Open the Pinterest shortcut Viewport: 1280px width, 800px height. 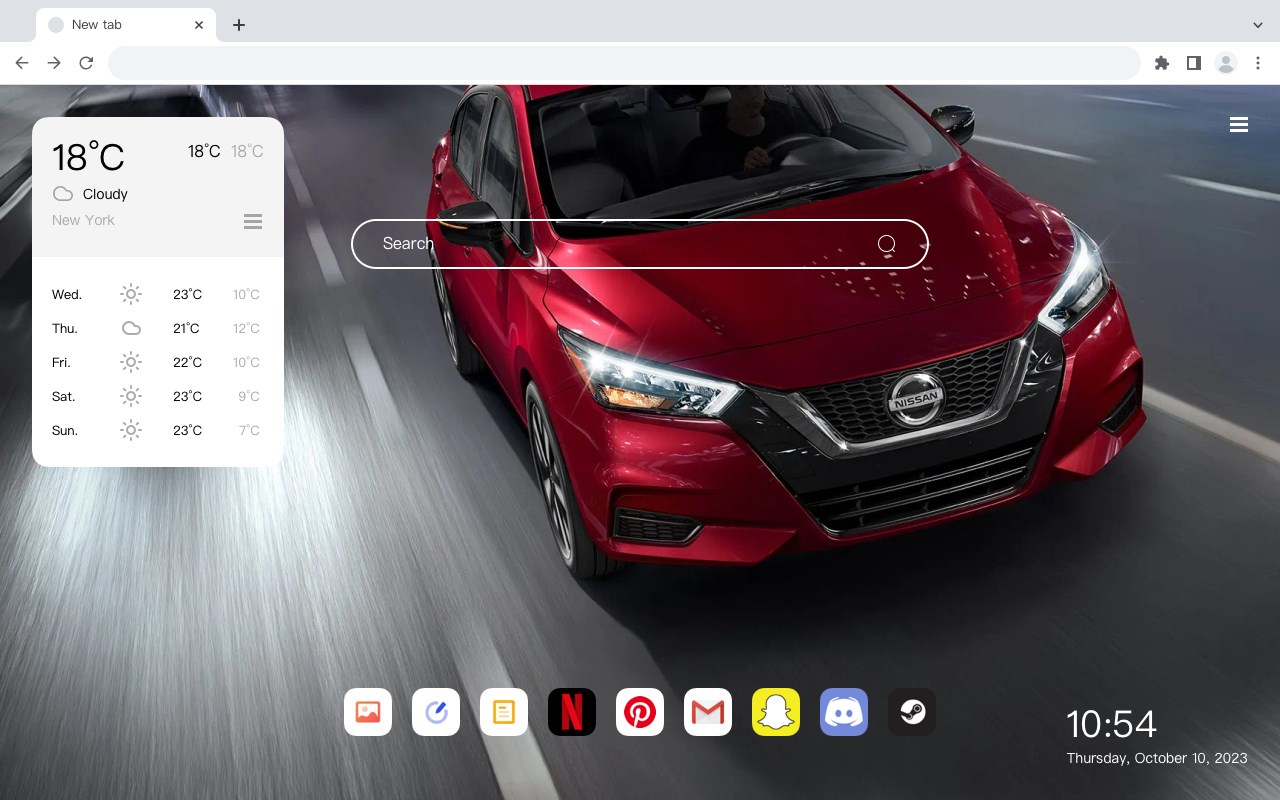640,712
